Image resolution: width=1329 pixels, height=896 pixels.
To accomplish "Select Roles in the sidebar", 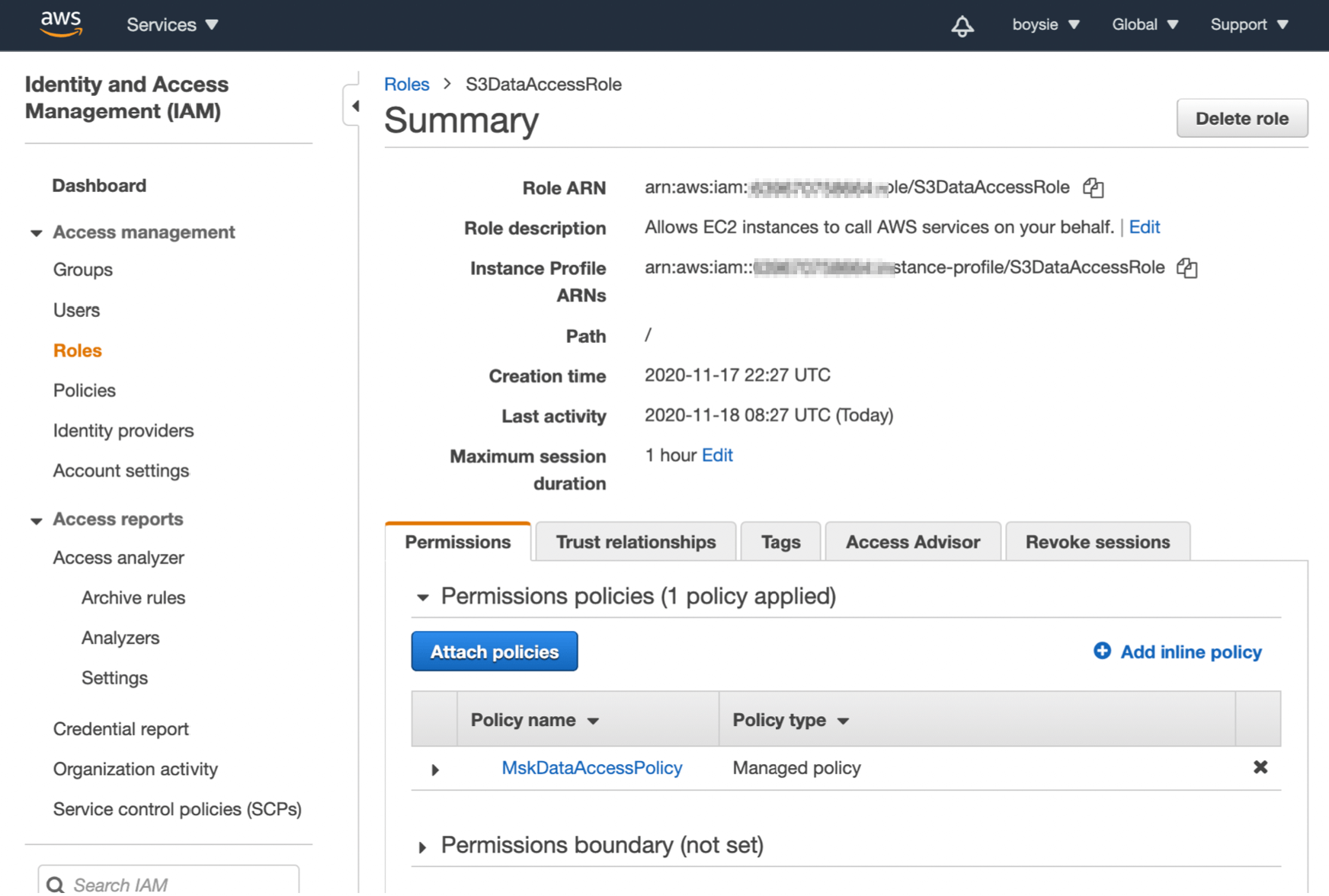I will [78, 350].
